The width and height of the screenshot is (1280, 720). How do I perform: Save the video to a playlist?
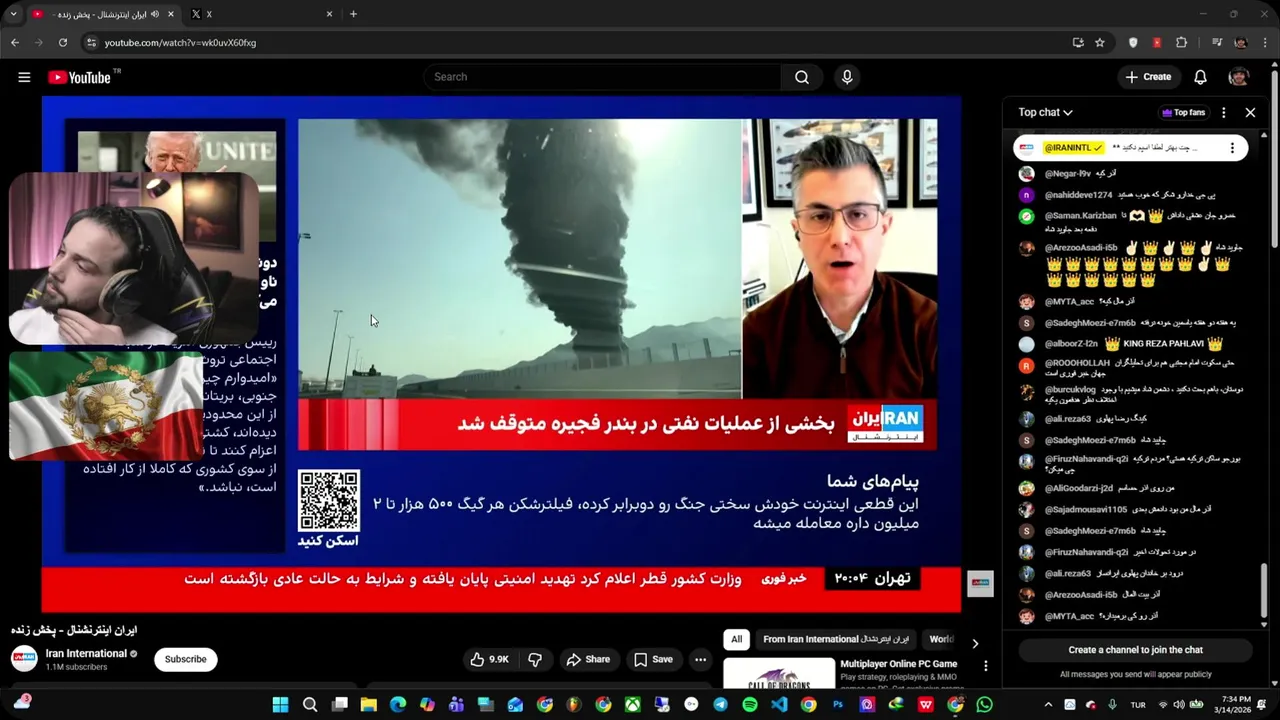(653, 659)
